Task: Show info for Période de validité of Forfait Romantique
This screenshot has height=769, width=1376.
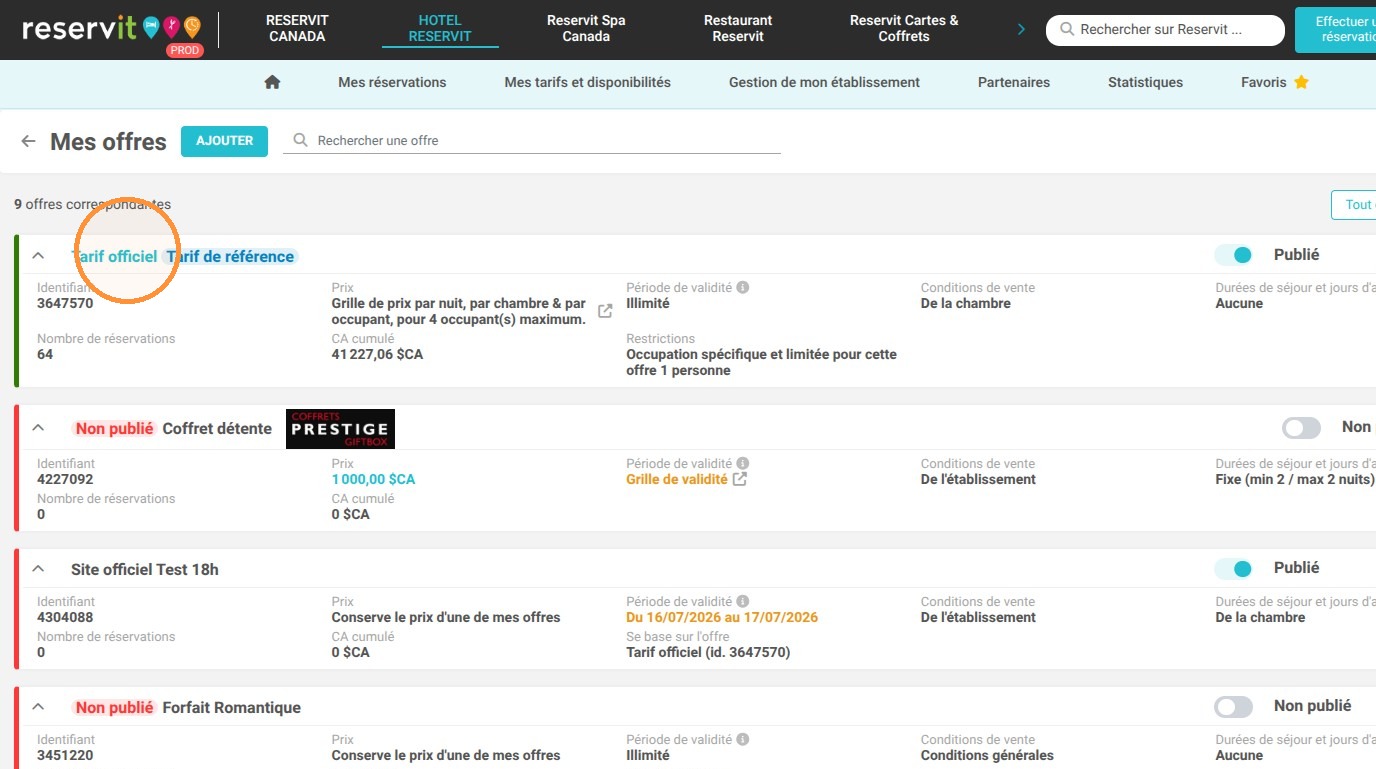Action: tap(743, 739)
